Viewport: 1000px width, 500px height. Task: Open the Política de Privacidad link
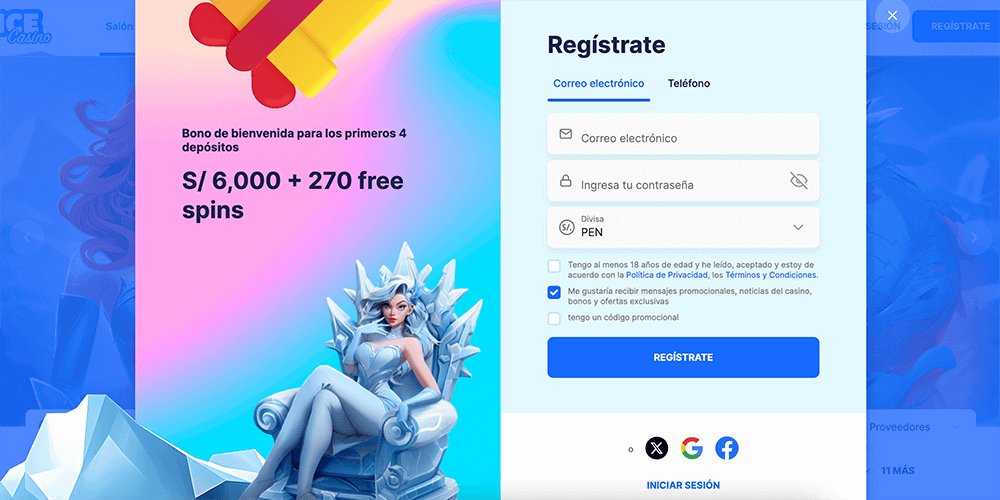coord(667,276)
